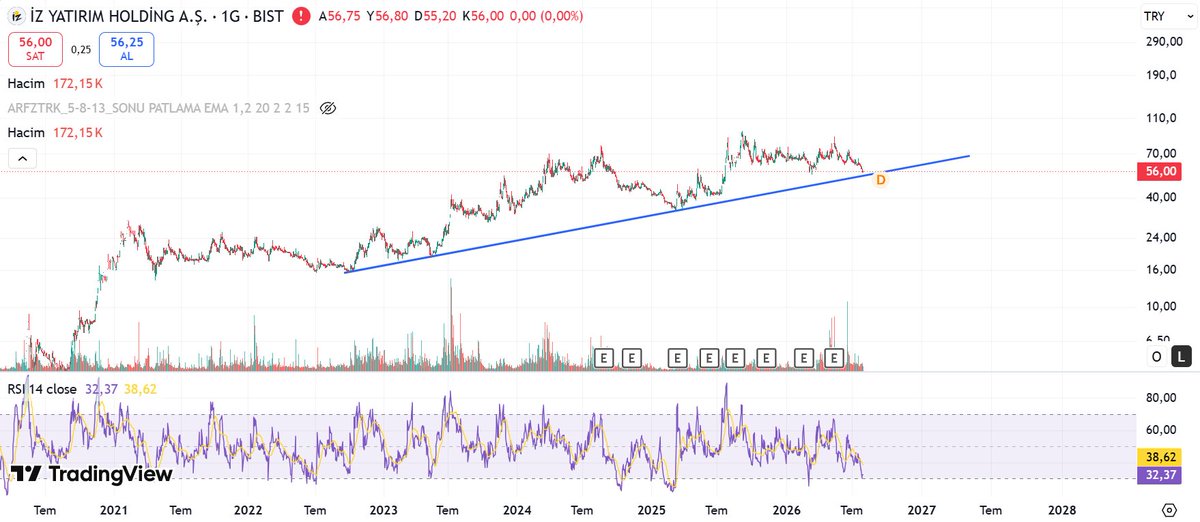Click the 2021 label on time axis
Image resolution: width=1200 pixels, height=522 pixels.
[x=113, y=509]
